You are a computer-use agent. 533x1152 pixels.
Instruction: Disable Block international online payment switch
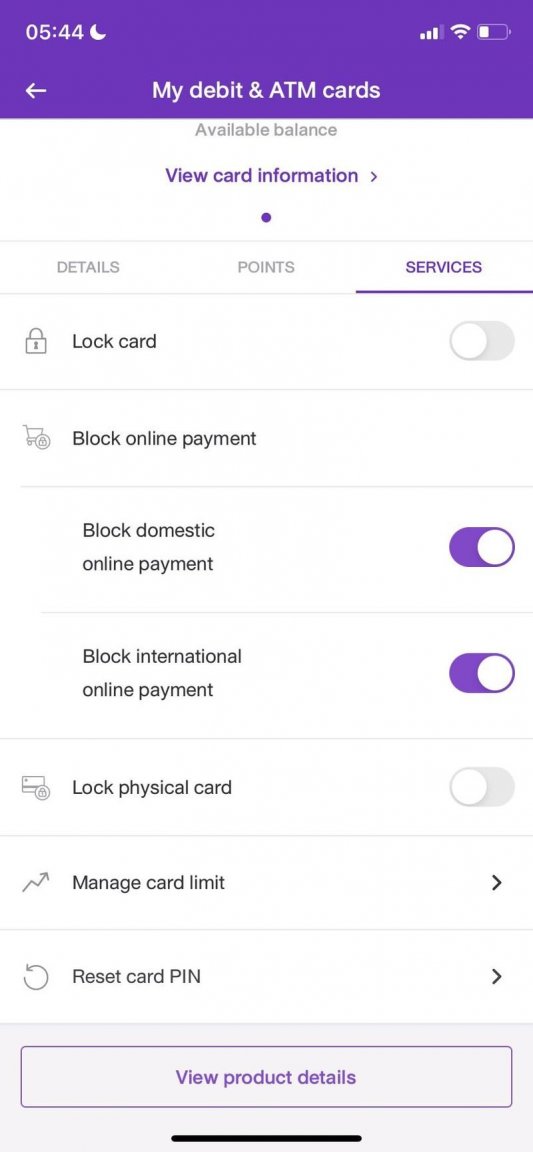482,673
